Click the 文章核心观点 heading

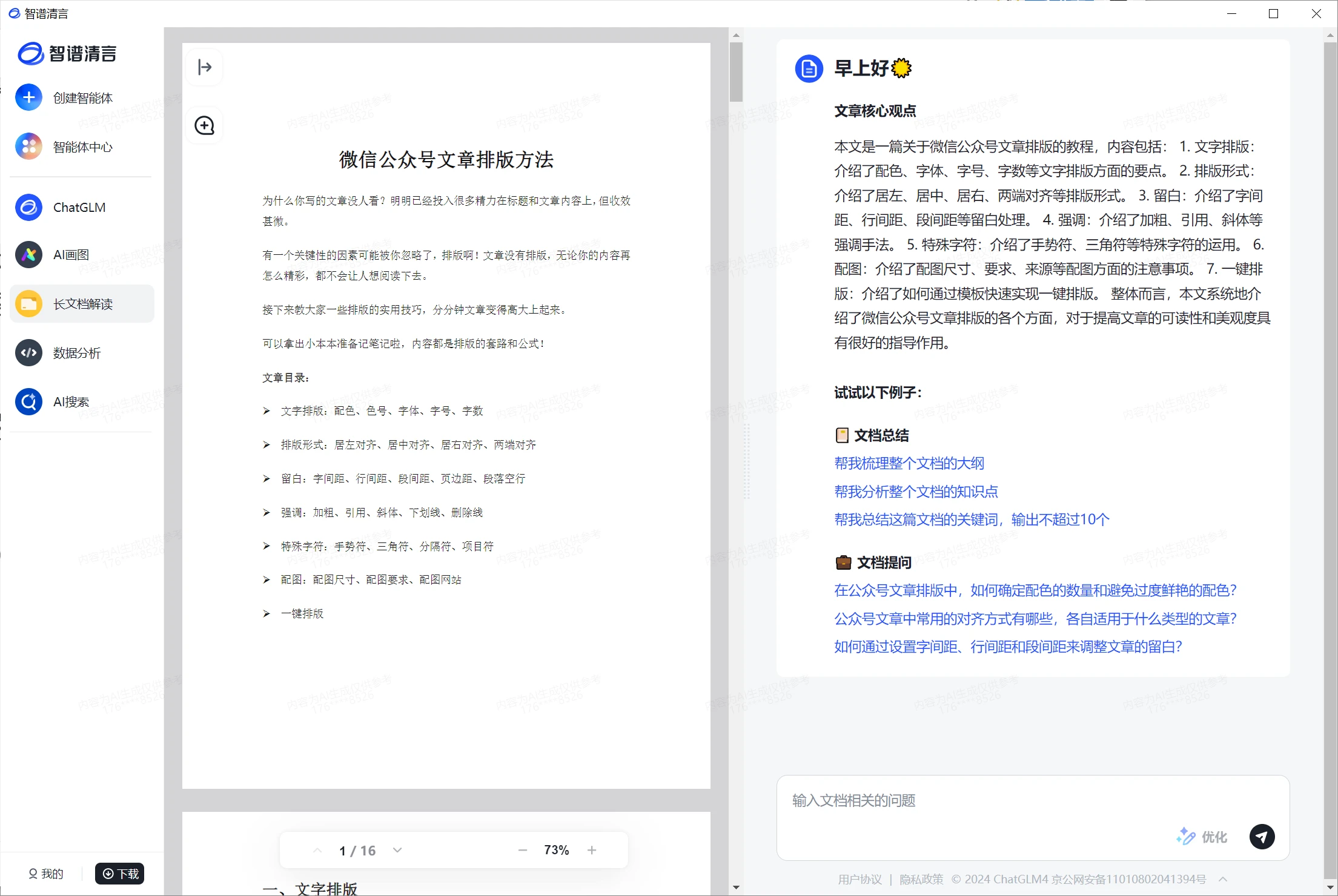click(x=875, y=111)
